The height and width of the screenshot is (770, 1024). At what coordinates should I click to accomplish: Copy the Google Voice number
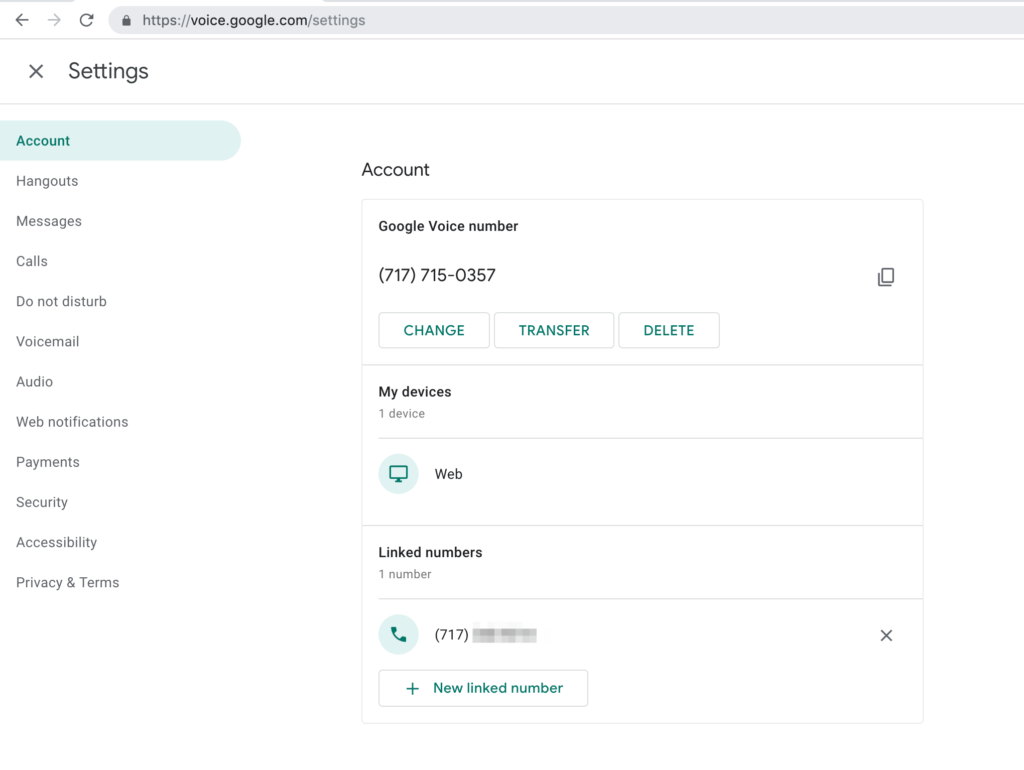(x=886, y=277)
